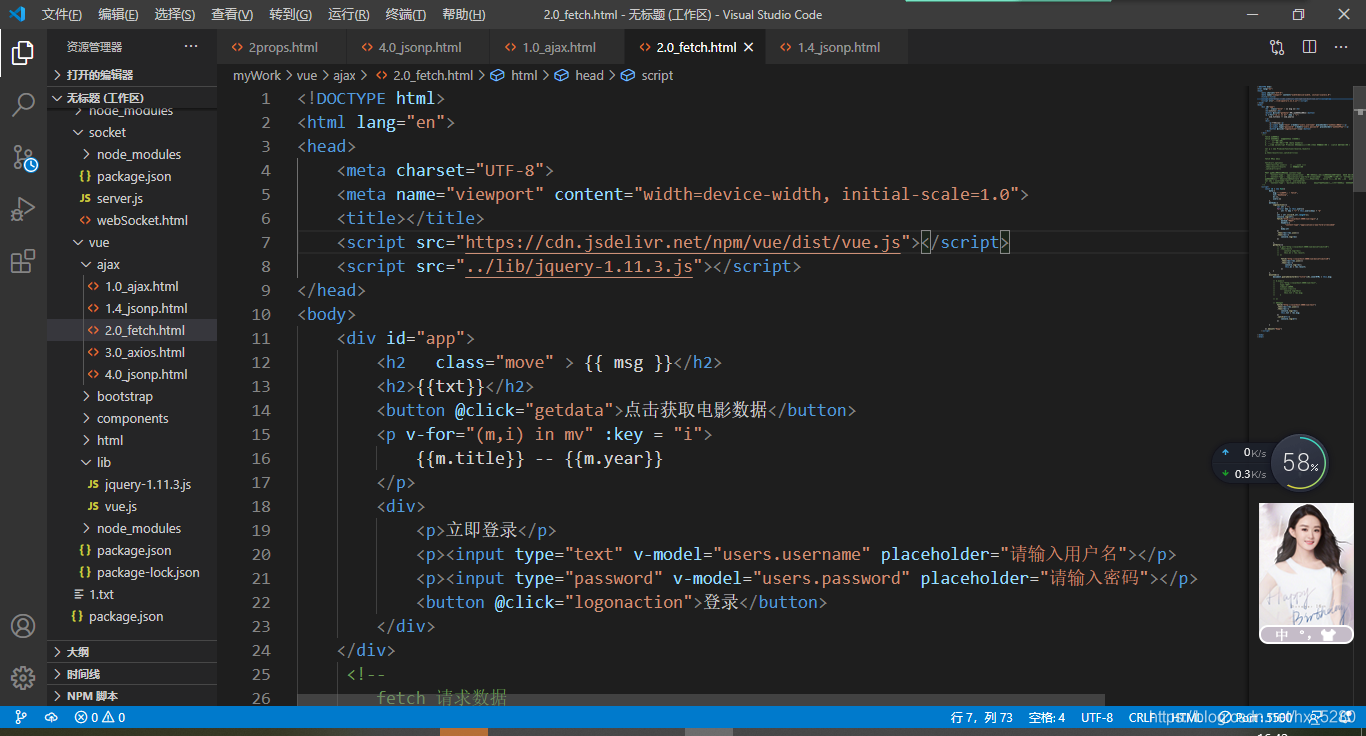1366x736 pixels.
Task: Open the 运行(R) menu
Action: coord(348,15)
